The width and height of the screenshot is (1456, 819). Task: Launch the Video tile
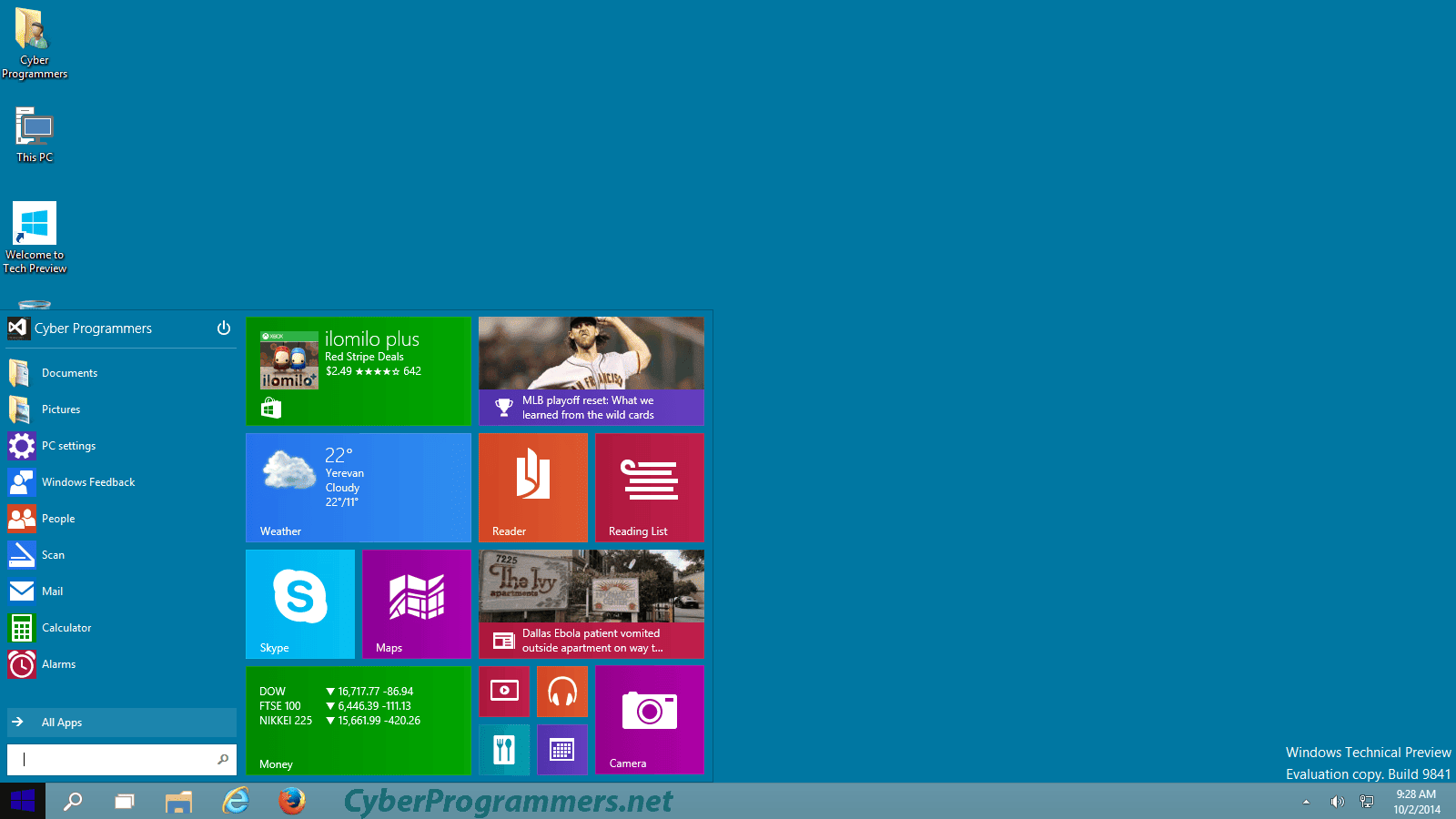504,692
